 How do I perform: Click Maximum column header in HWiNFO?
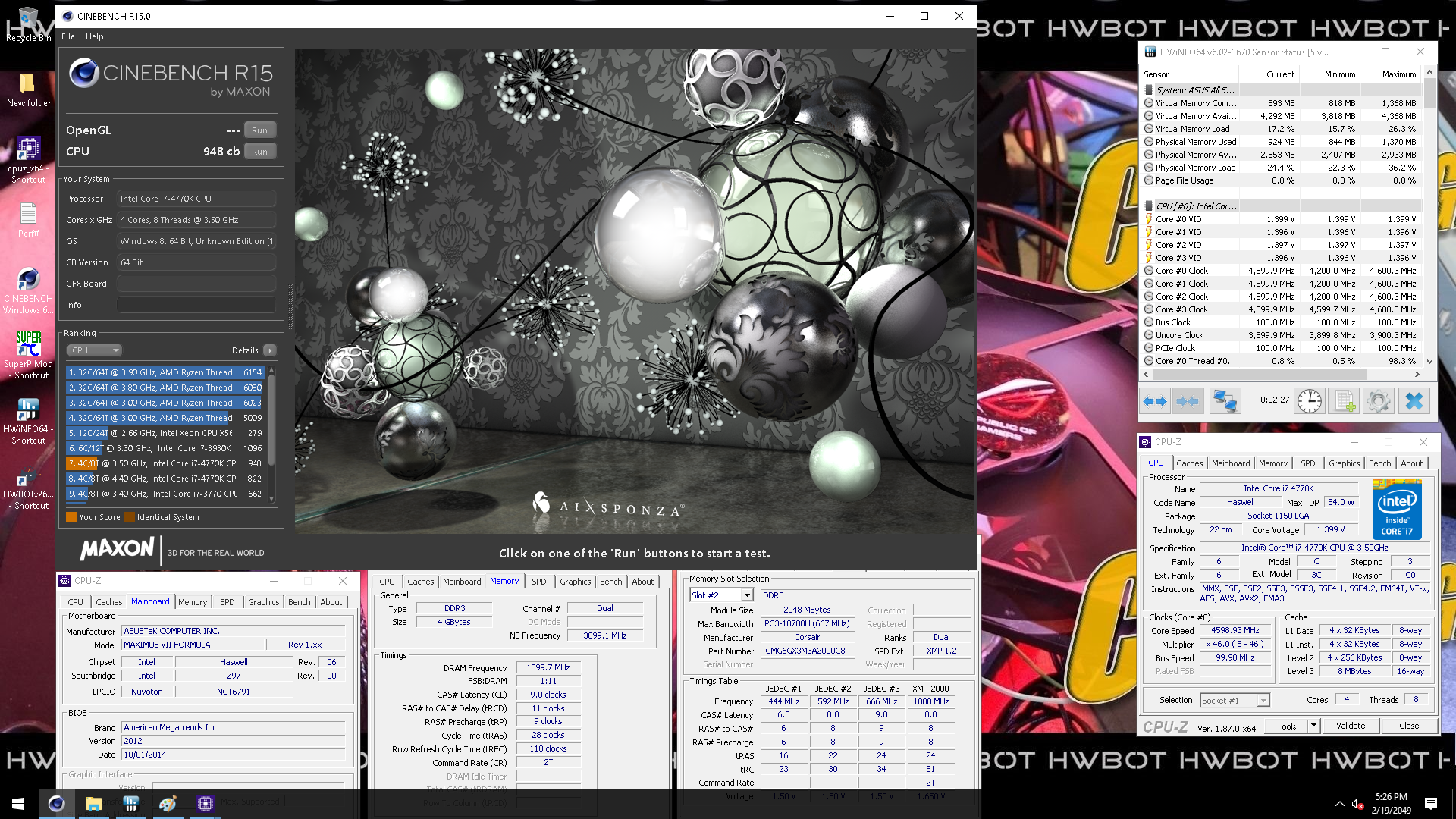tap(1391, 74)
